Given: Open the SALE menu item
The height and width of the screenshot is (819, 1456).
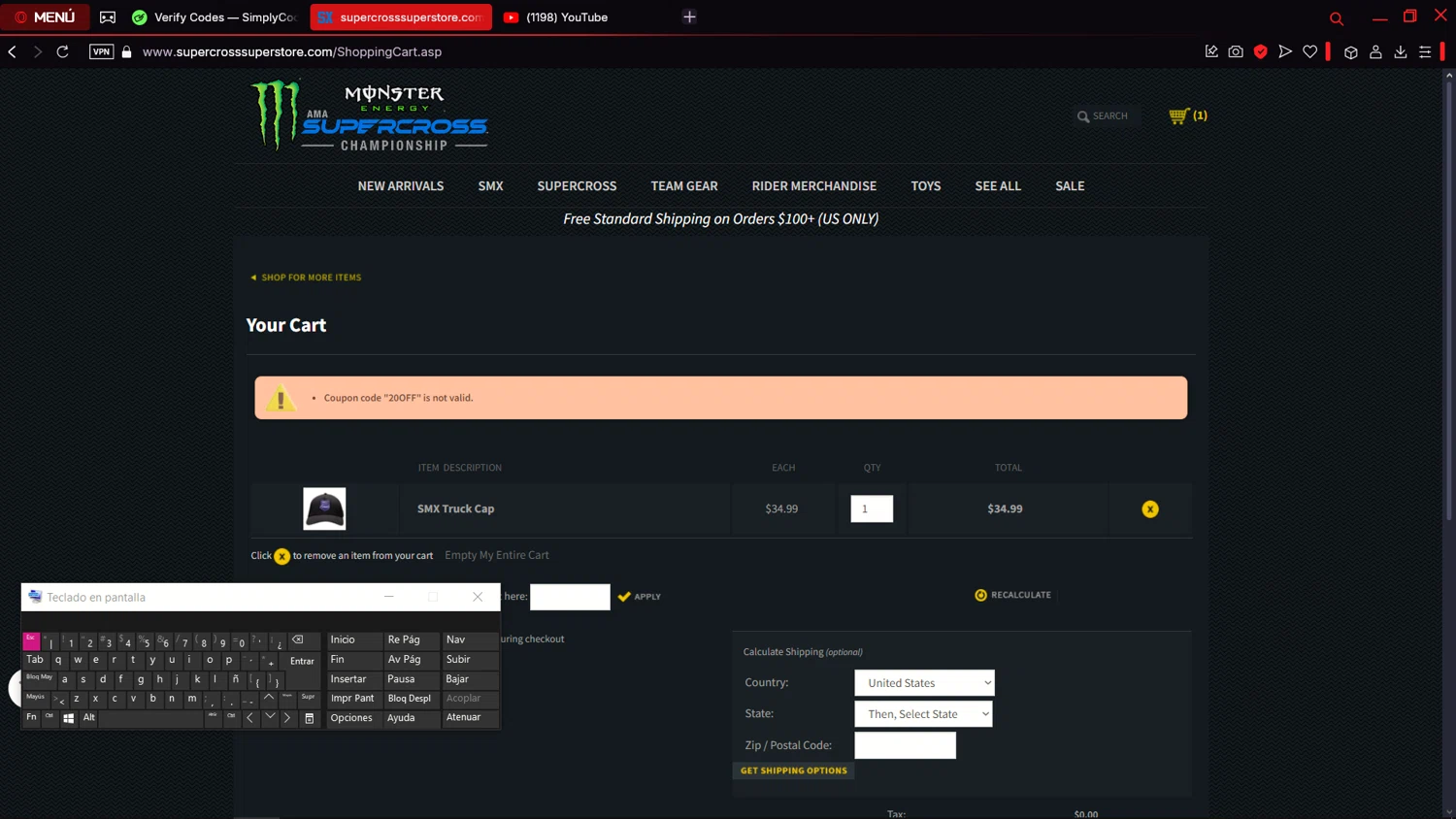Looking at the screenshot, I should pyautogui.click(x=1070, y=186).
